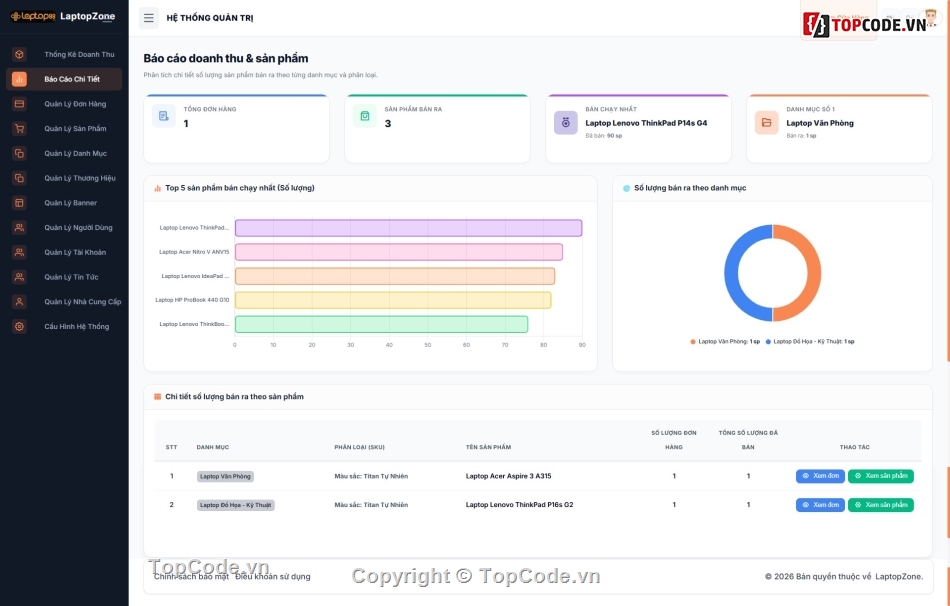
Task: Click the Laptop Văn Phòng category badge
Action: [x=225, y=476]
